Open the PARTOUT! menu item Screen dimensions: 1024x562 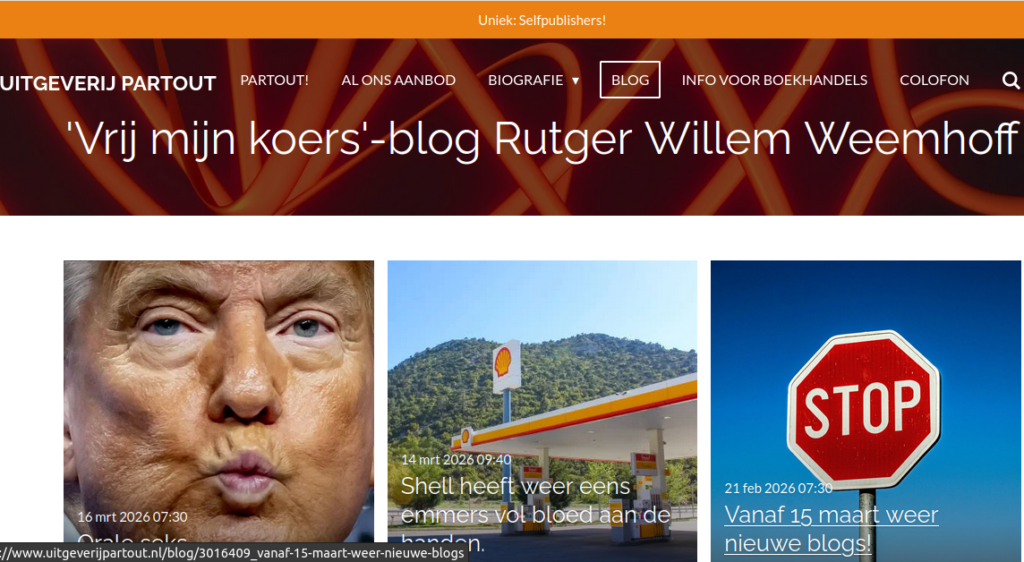click(x=274, y=80)
